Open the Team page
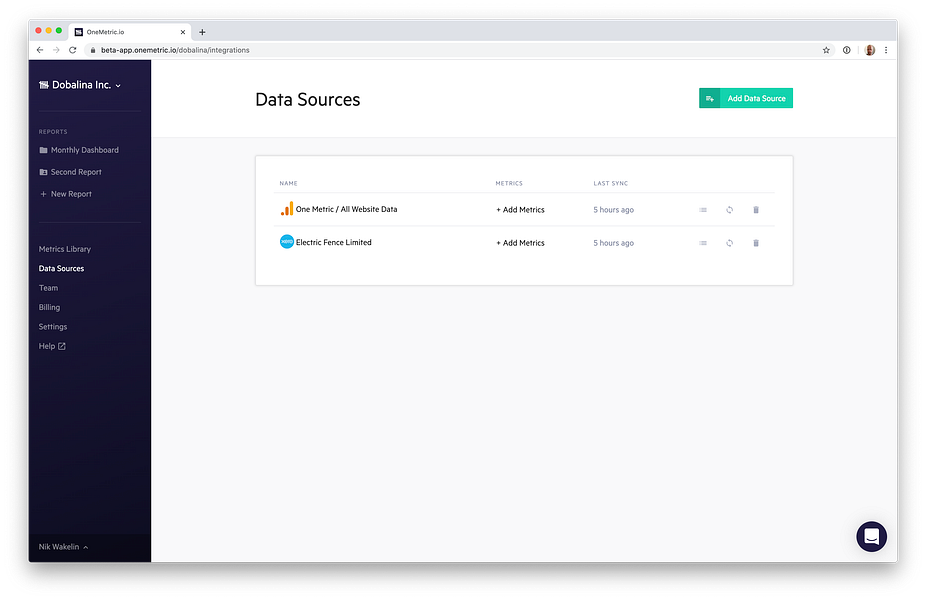The height and width of the screenshot is (600, 926). 48,288
